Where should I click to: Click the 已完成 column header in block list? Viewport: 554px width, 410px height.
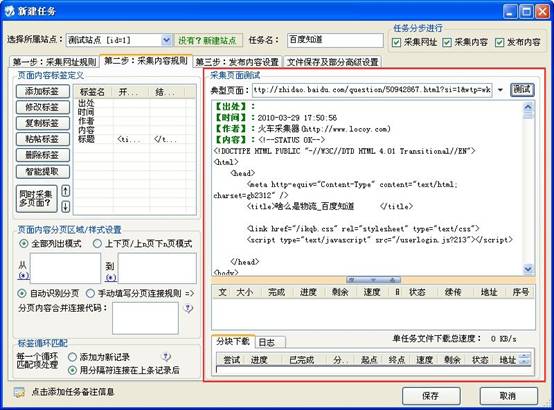pyautogui.click(x=301, y=360)
